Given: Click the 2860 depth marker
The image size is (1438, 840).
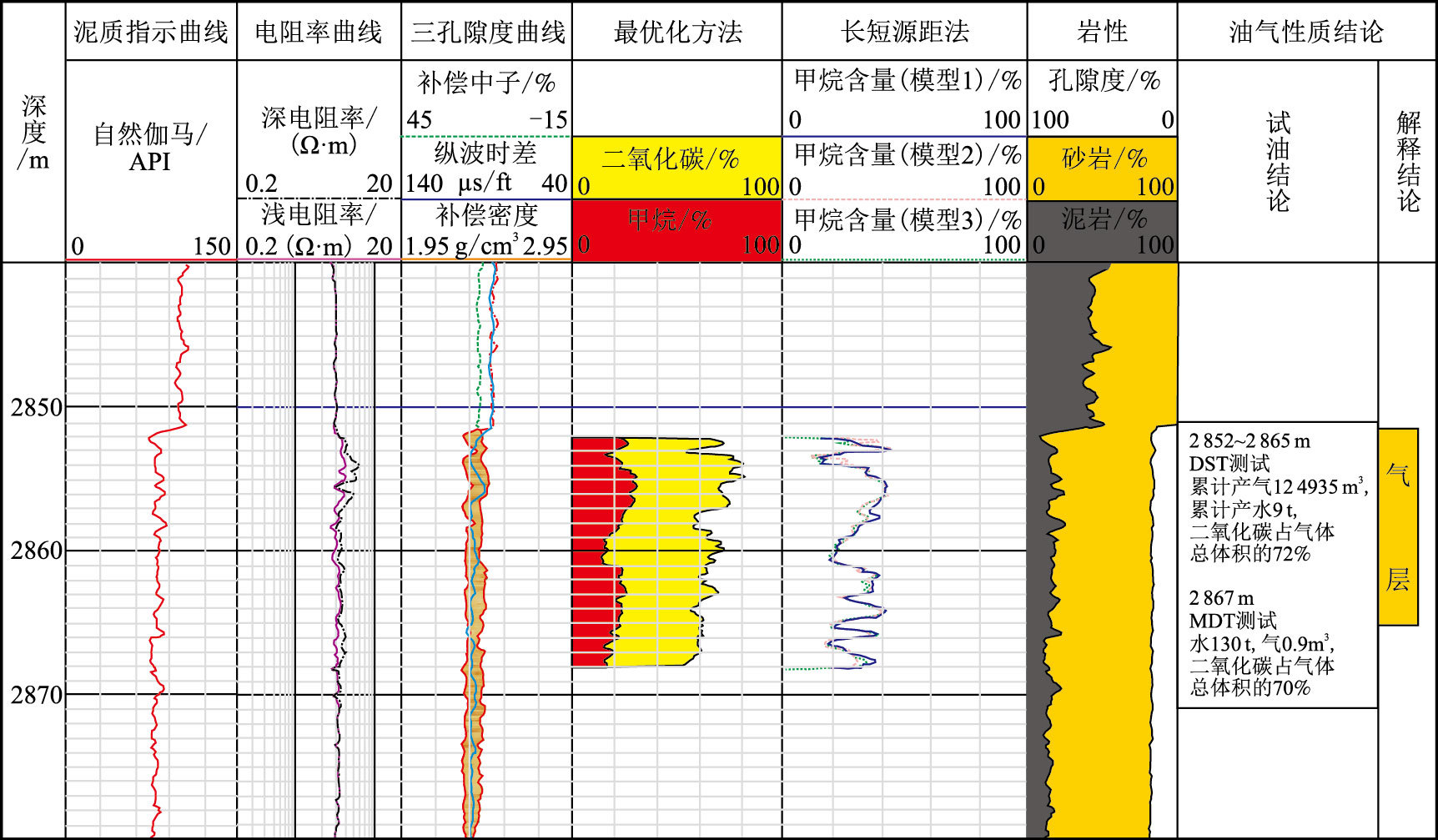Looking at the screenshot, I should coord(37,551).
